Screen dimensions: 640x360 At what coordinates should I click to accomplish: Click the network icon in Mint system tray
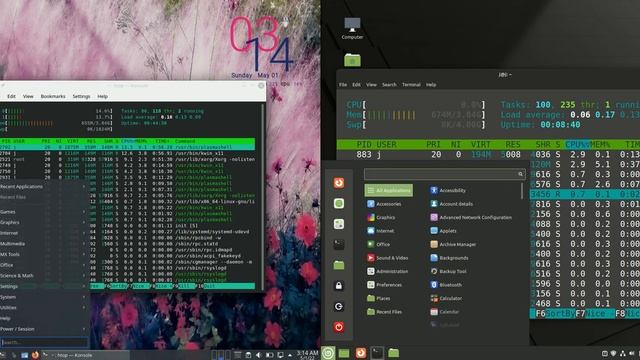click(x=622, y=353)
